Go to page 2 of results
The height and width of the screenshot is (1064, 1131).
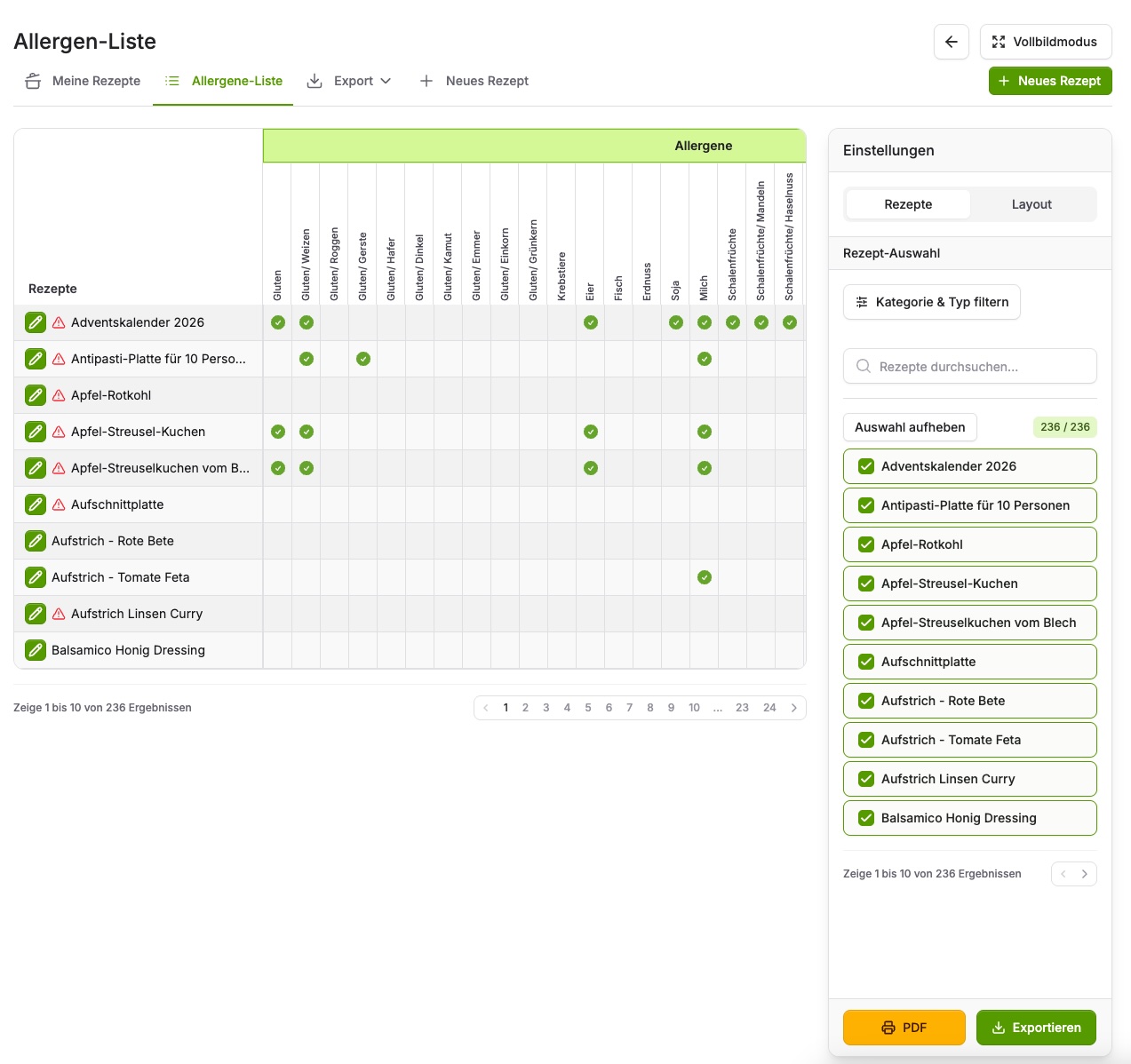click(x=525, y=708)
